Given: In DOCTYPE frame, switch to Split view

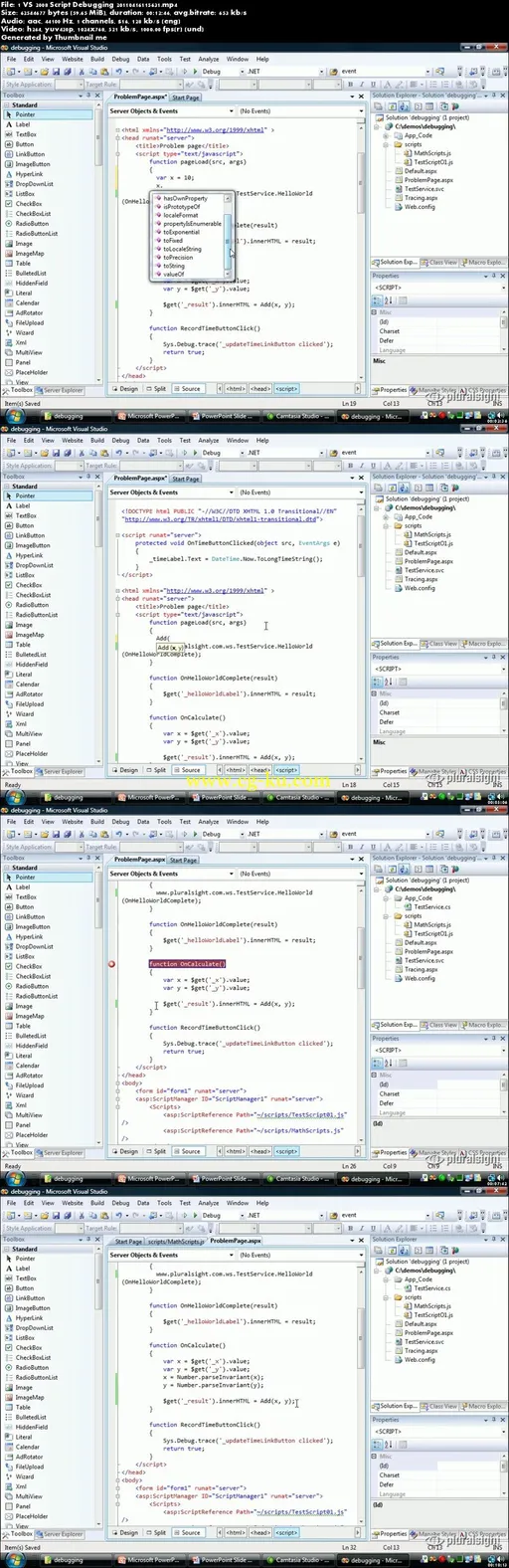Looking at the screenshot, I should click(x=157, y=770).
